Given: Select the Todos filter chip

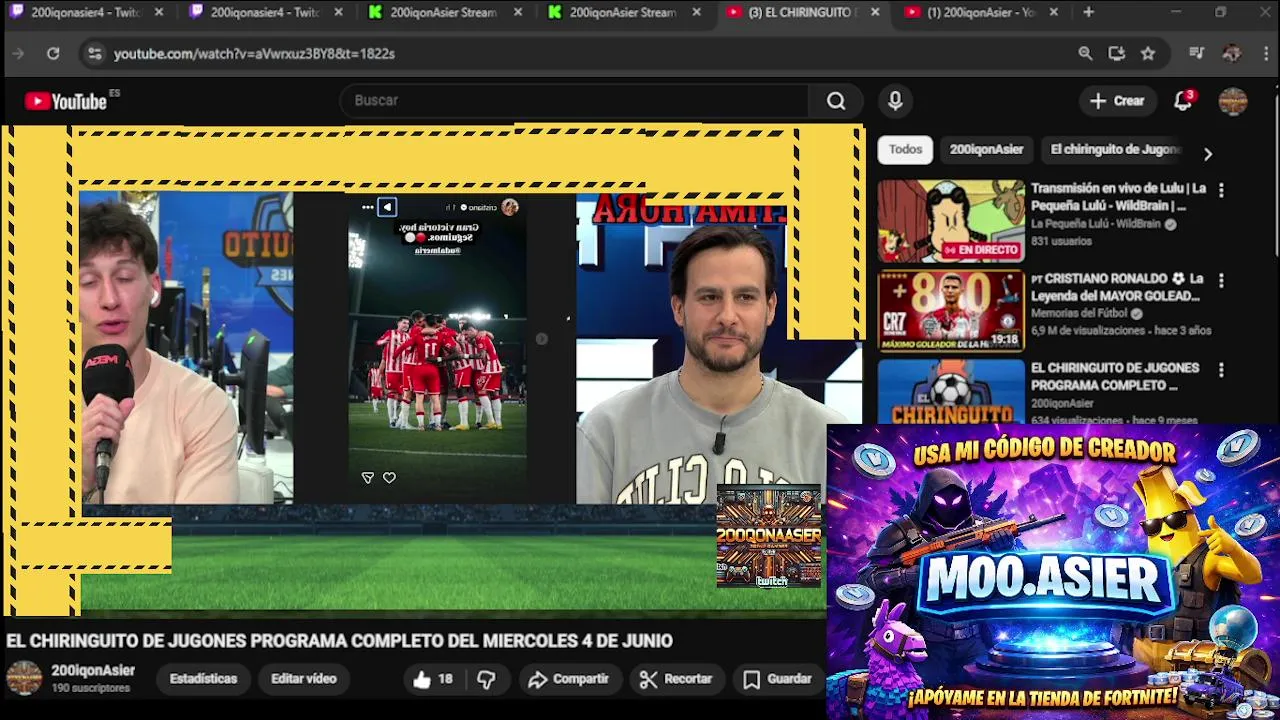Looking at the screenshot, I should [905, 149].
